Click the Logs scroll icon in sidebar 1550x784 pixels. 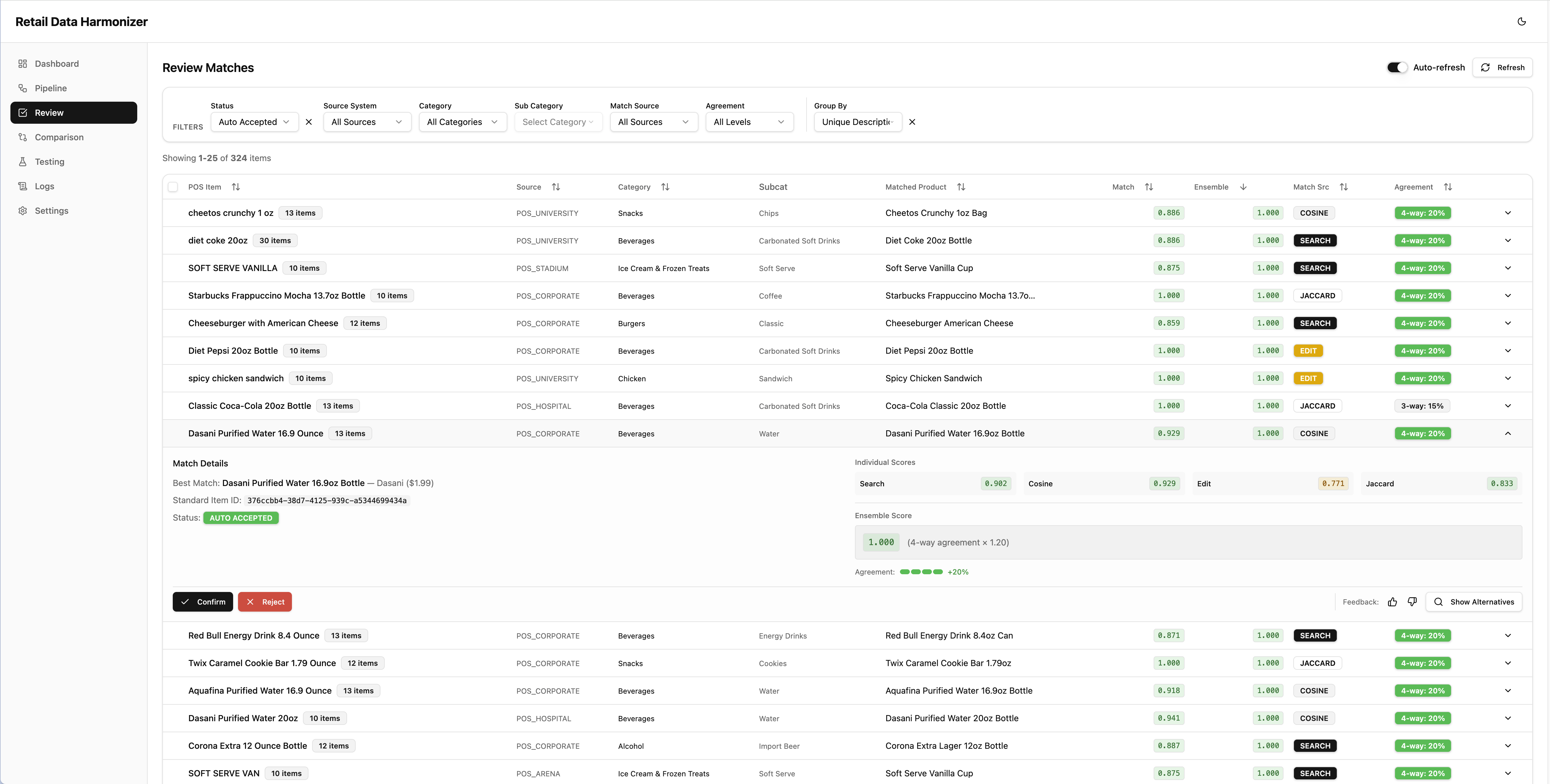coord(23,186)
